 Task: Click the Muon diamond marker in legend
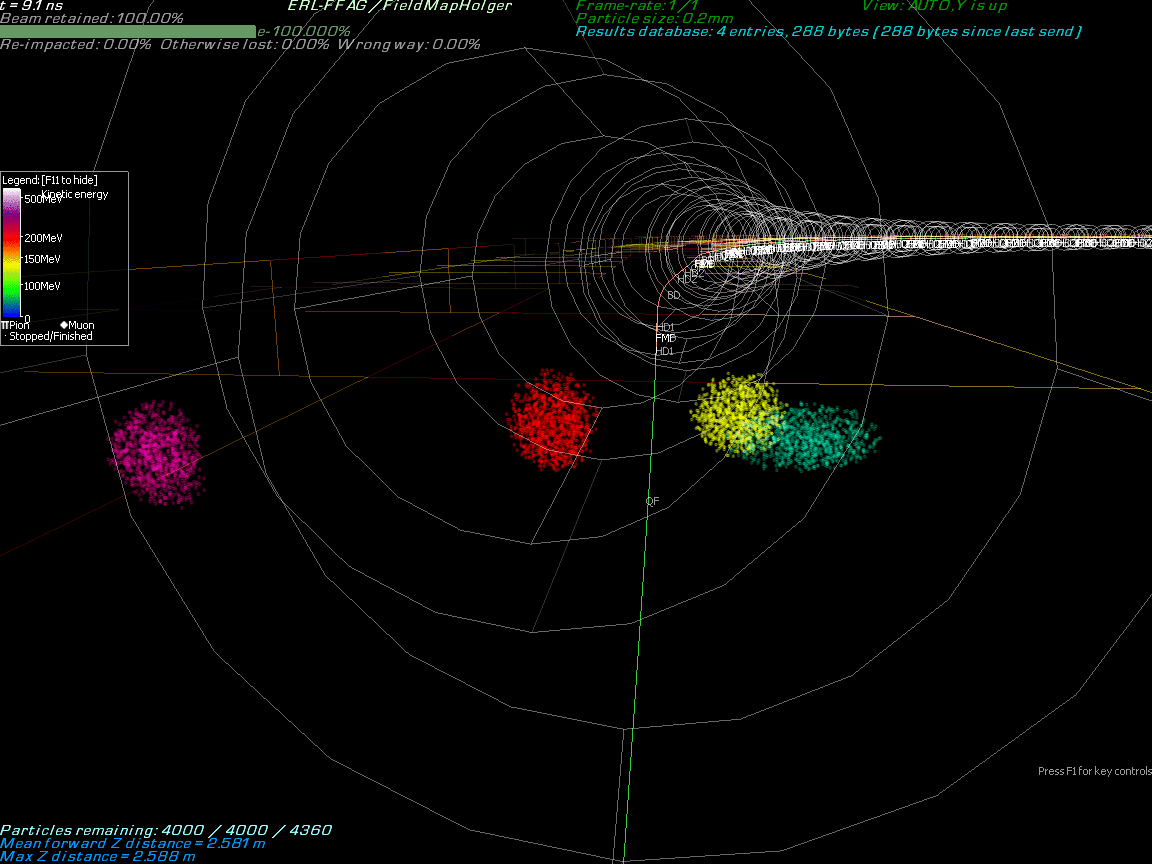pos(64,325)
